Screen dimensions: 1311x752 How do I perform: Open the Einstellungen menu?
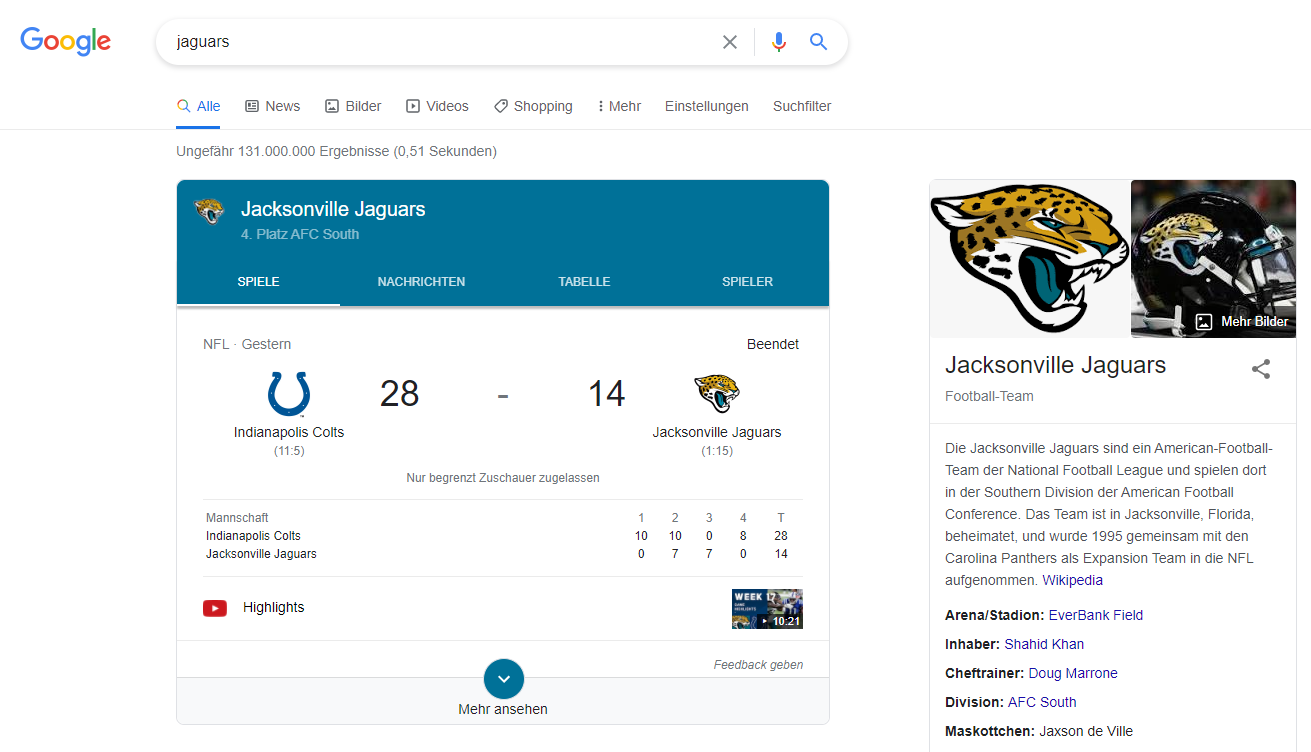(x=707, y=106)
